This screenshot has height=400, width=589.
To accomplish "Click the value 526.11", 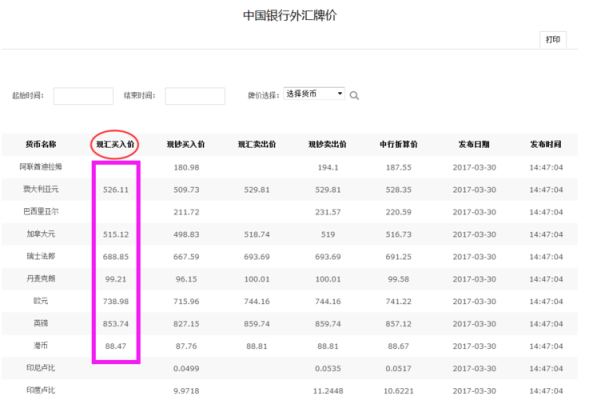I will coord(116,190).
